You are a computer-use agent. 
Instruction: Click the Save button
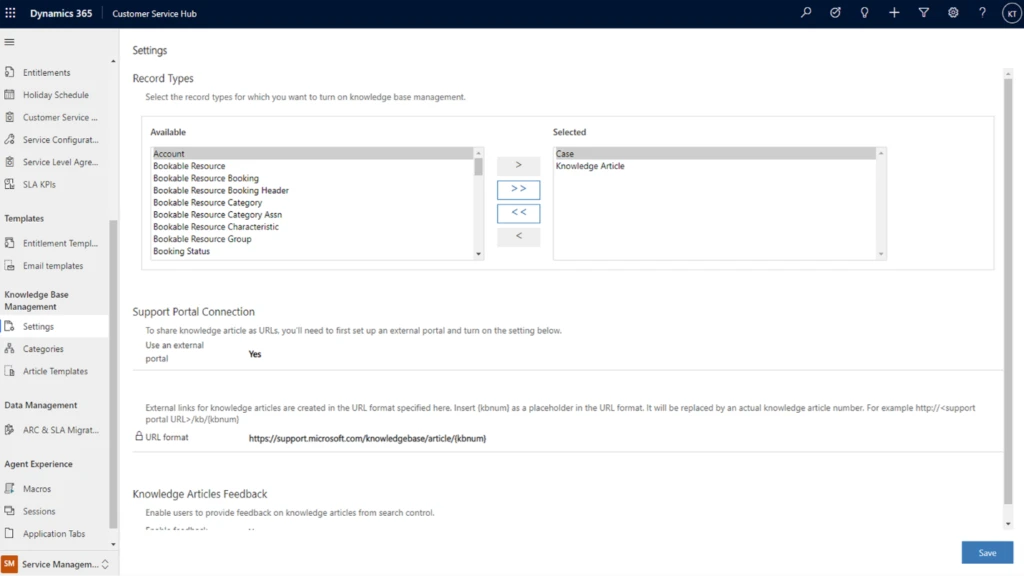coord(987,552)
